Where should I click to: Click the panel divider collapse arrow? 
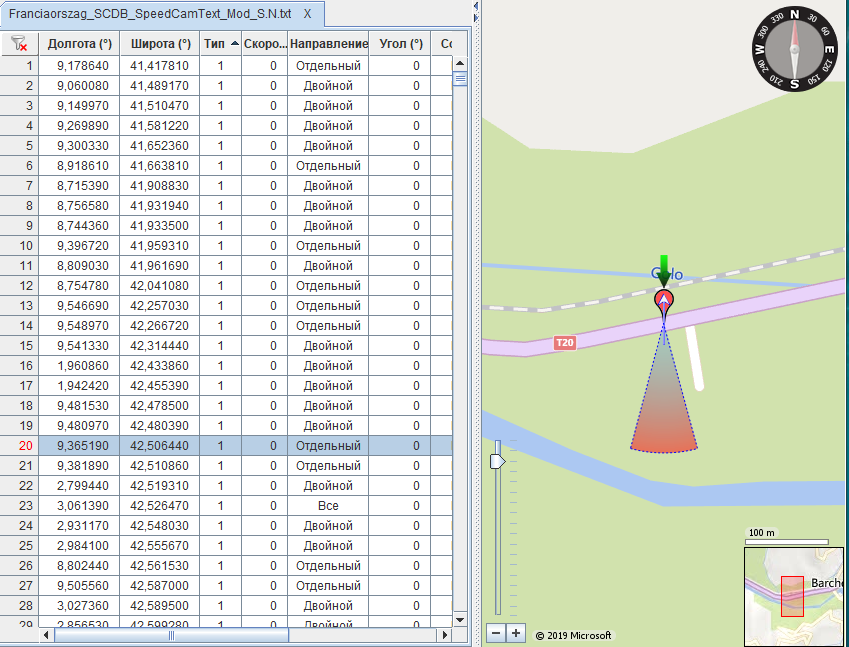476,6
